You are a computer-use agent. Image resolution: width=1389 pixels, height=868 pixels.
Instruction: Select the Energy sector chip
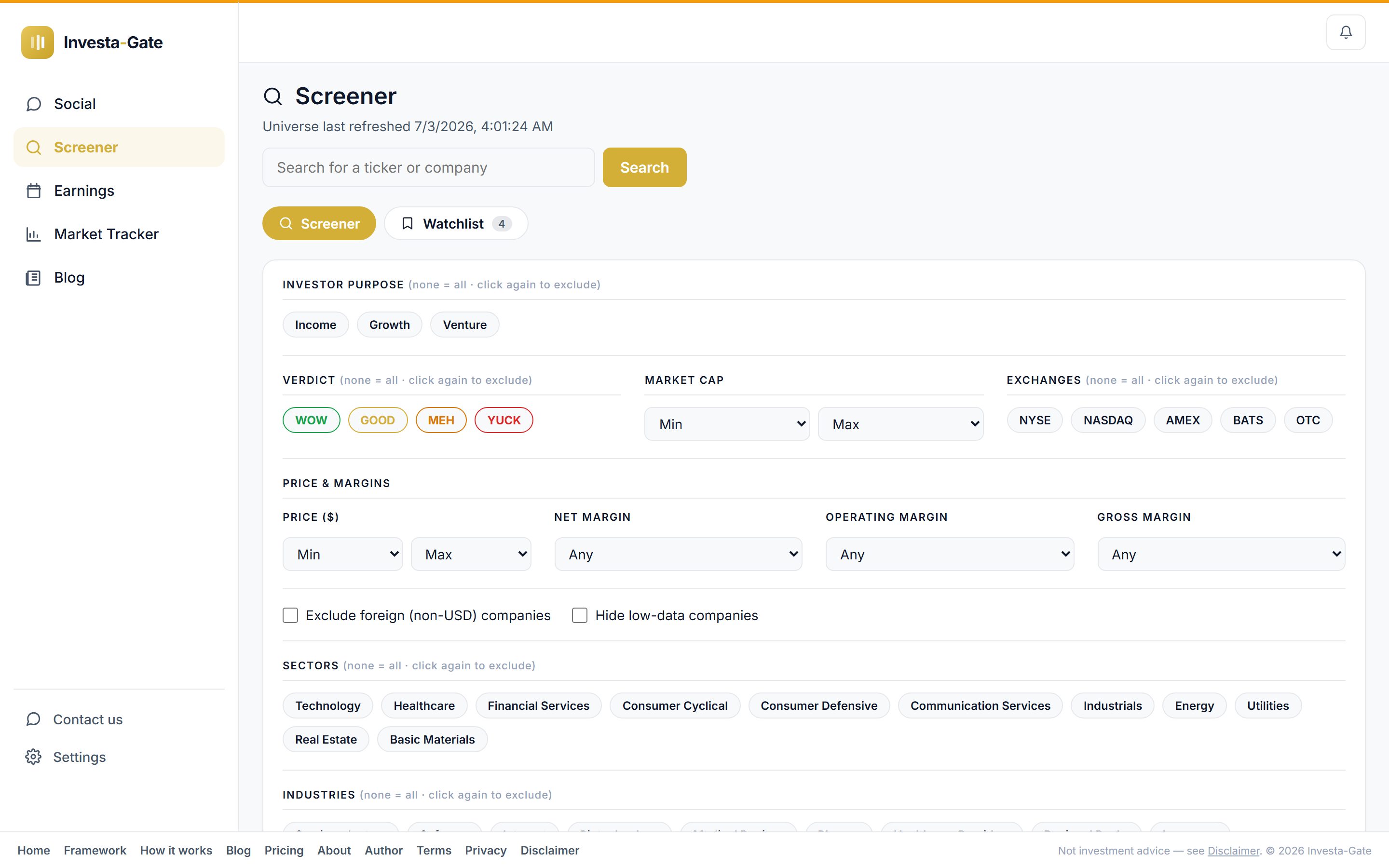pos(1195,705)
